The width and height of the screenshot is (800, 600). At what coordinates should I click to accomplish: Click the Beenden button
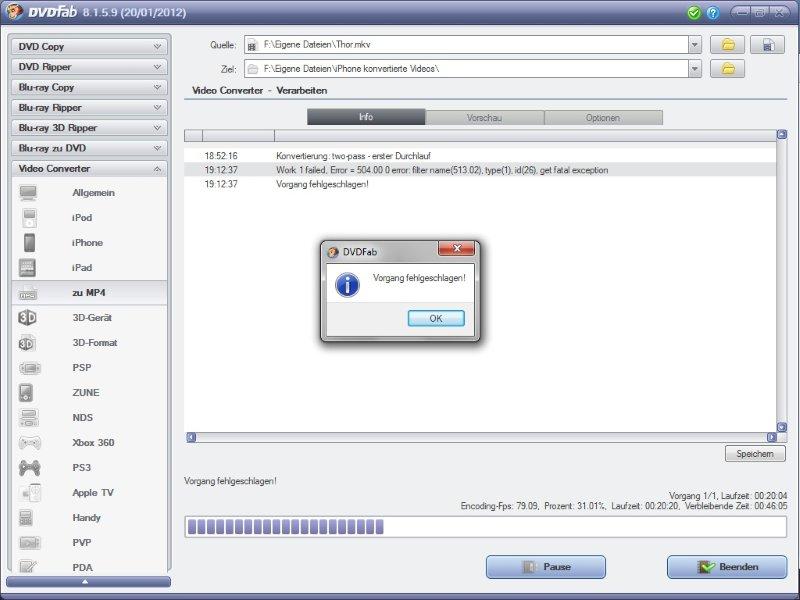[727, 567]
